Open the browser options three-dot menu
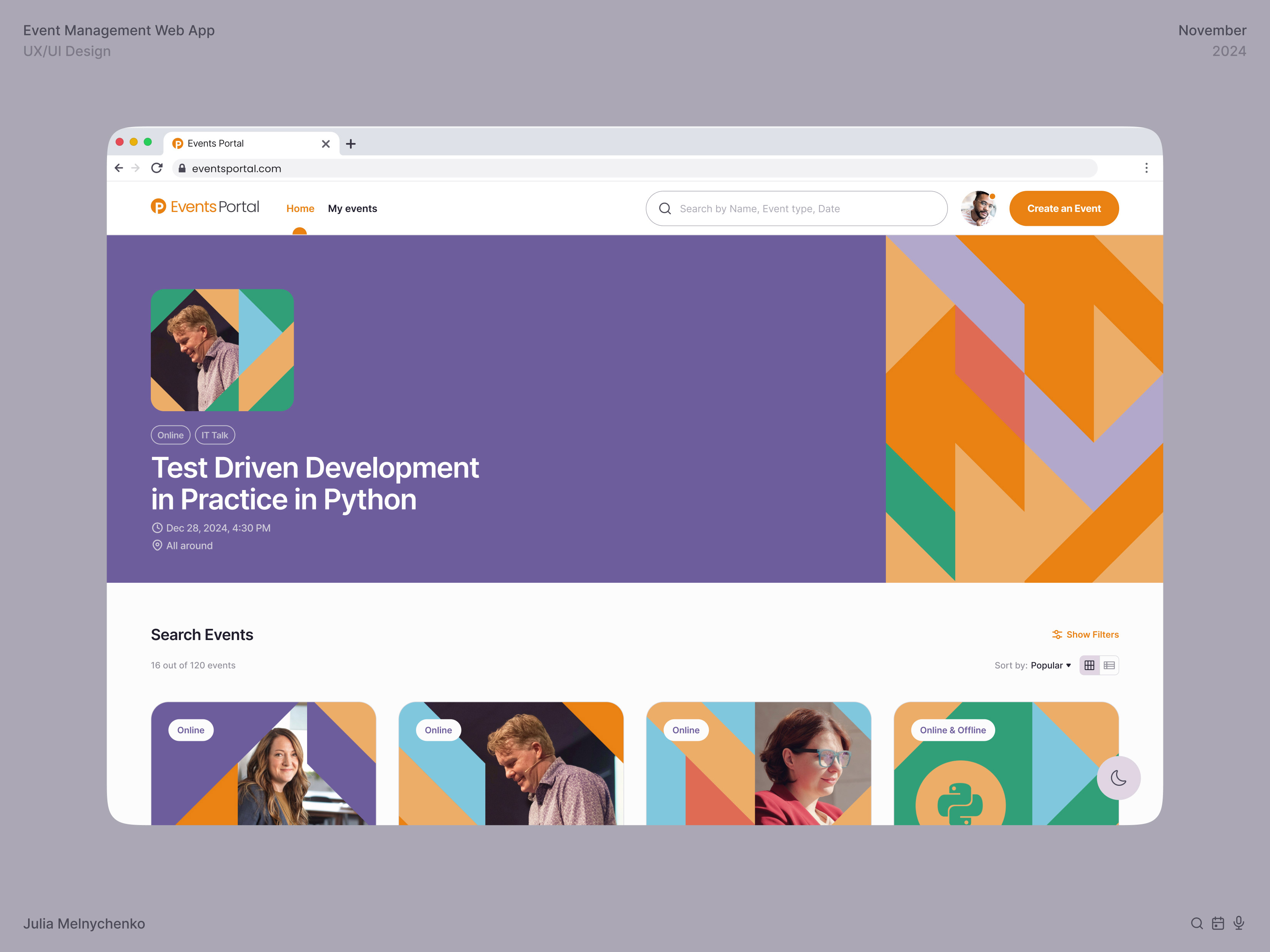 [x=1146, y=168]
